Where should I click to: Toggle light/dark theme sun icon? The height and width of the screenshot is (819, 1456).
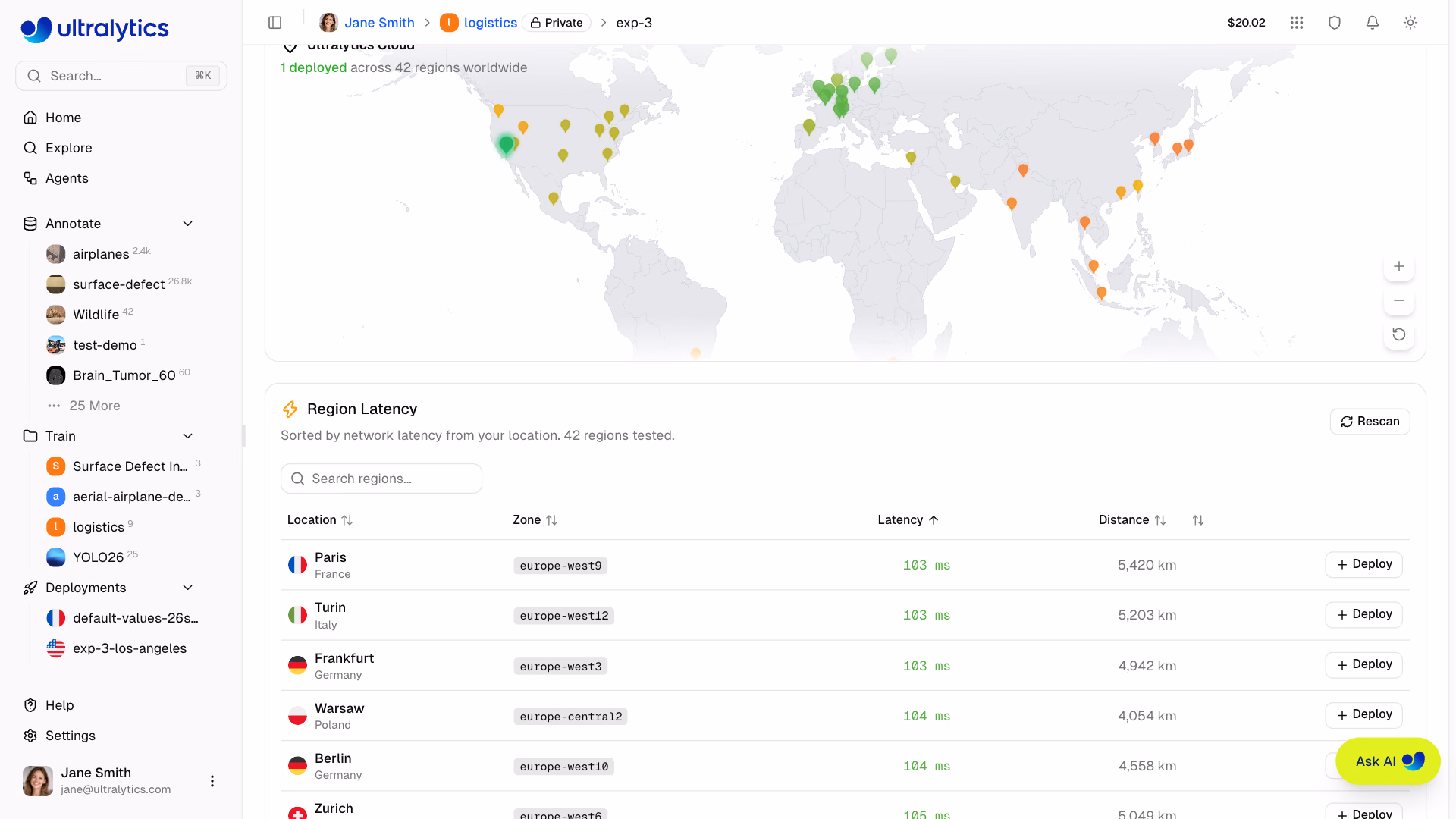tap(1410, 23)
